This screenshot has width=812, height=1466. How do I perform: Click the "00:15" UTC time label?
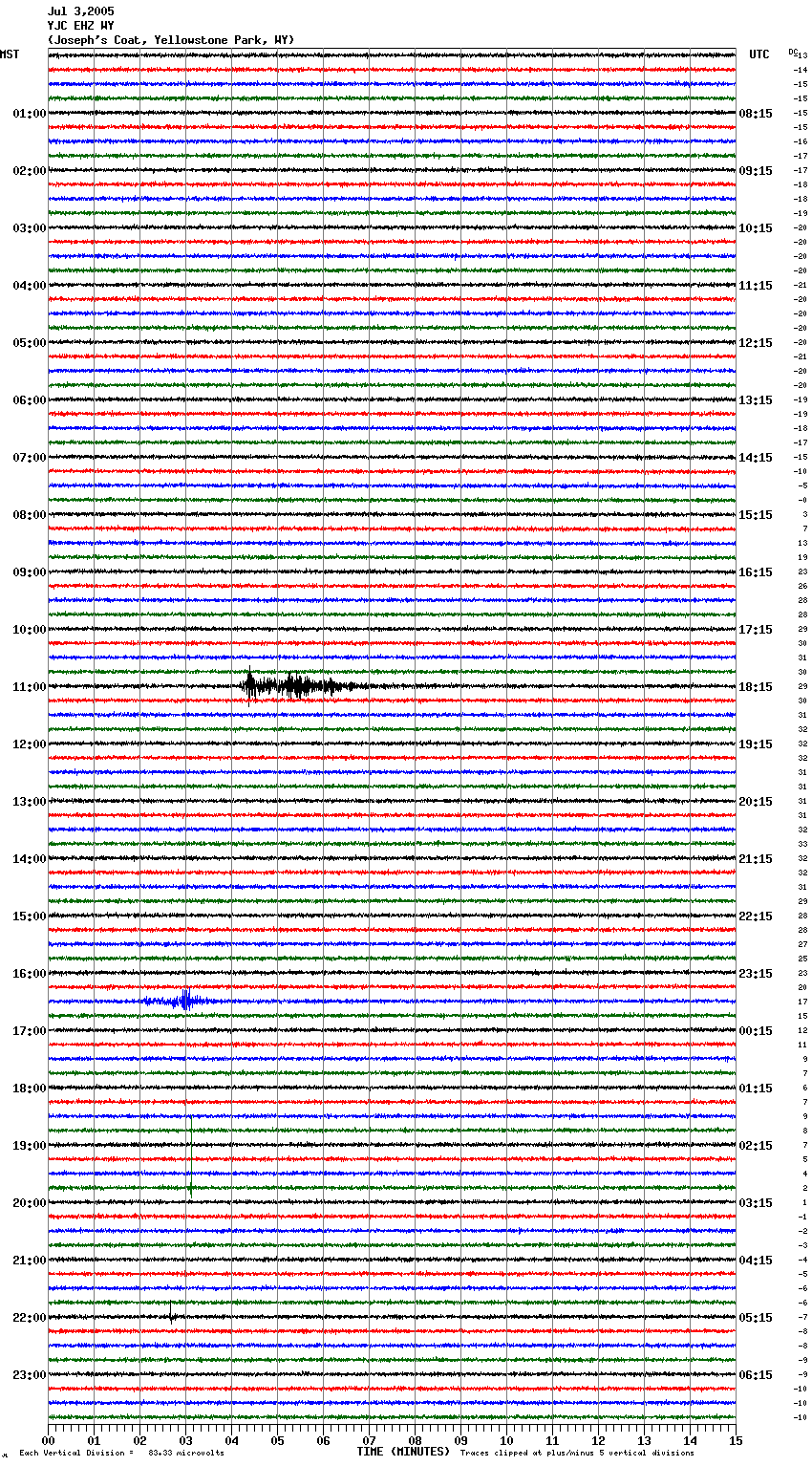(756, 1031)
